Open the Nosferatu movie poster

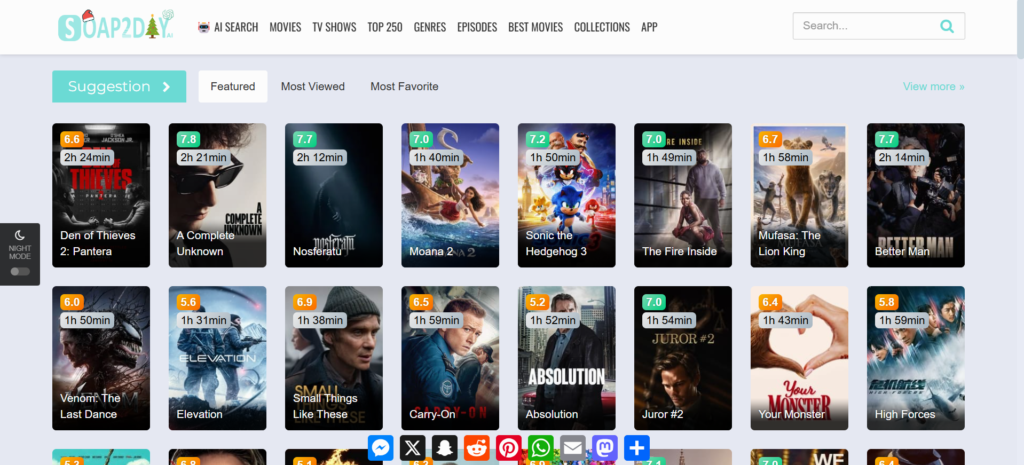[334, 195]
